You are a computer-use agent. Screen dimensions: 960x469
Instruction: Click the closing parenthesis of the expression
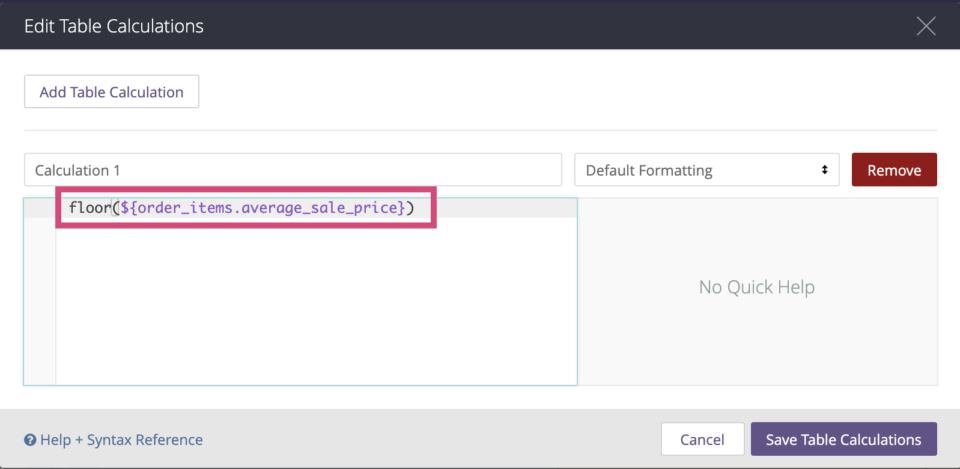pyautogui.click(x=410, y=209)
